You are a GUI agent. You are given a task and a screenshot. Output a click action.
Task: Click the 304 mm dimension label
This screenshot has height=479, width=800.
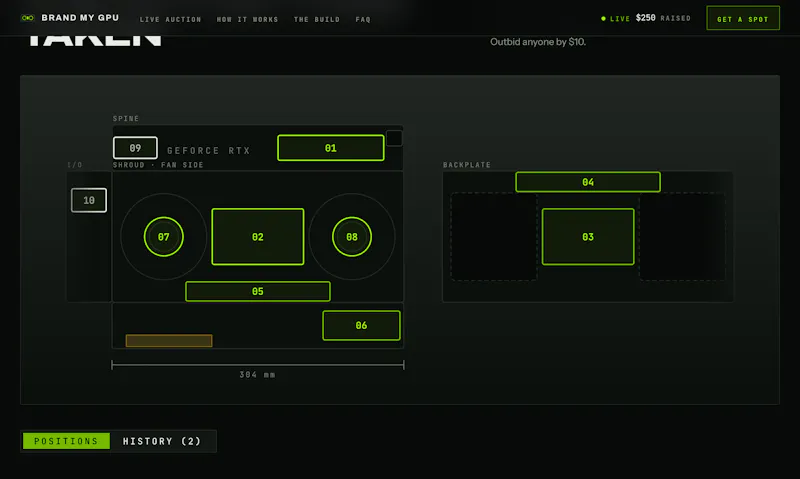257,374
